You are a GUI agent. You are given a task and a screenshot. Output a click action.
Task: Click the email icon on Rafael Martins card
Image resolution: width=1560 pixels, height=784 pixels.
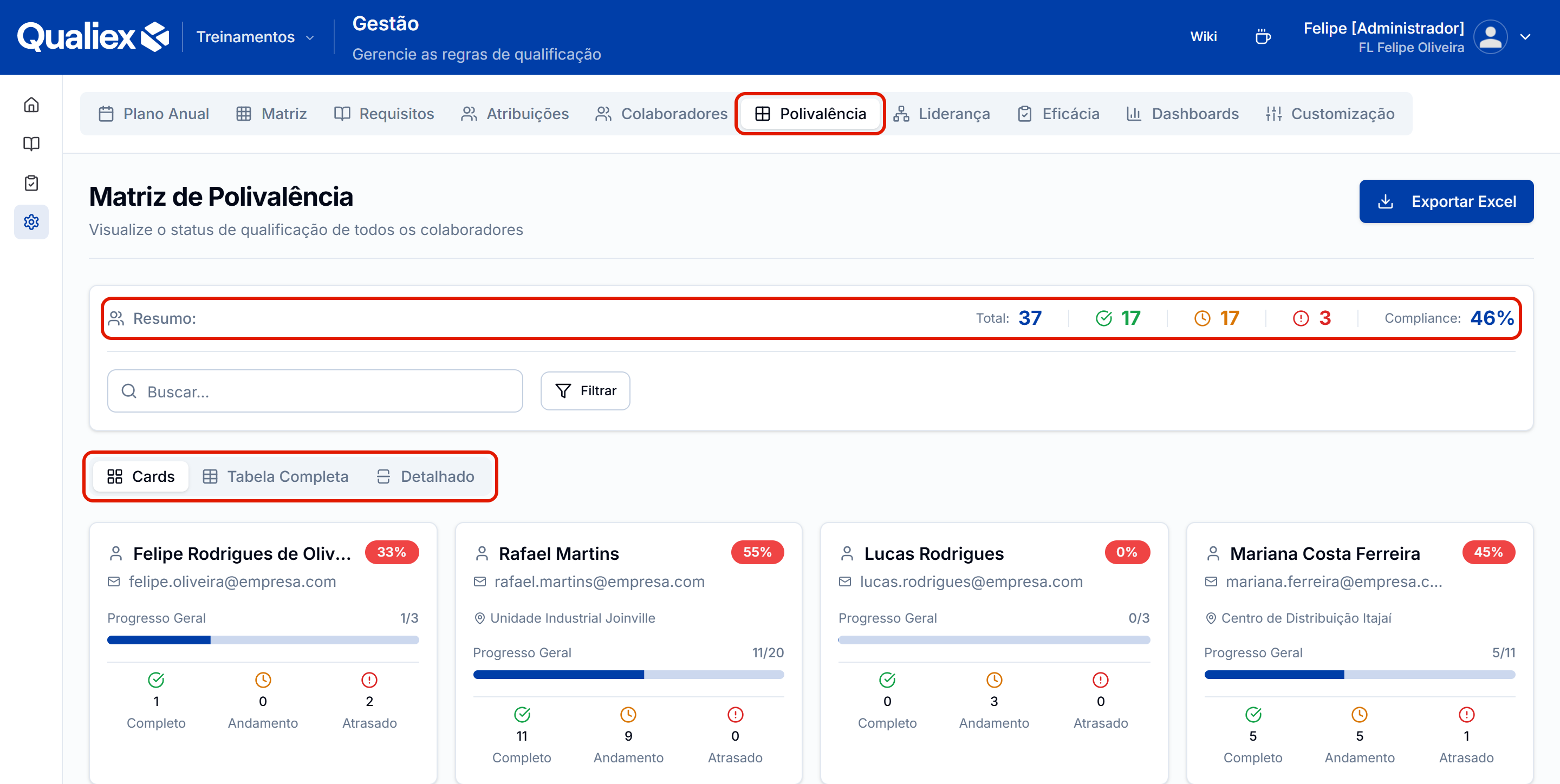(x=479, y=582)
